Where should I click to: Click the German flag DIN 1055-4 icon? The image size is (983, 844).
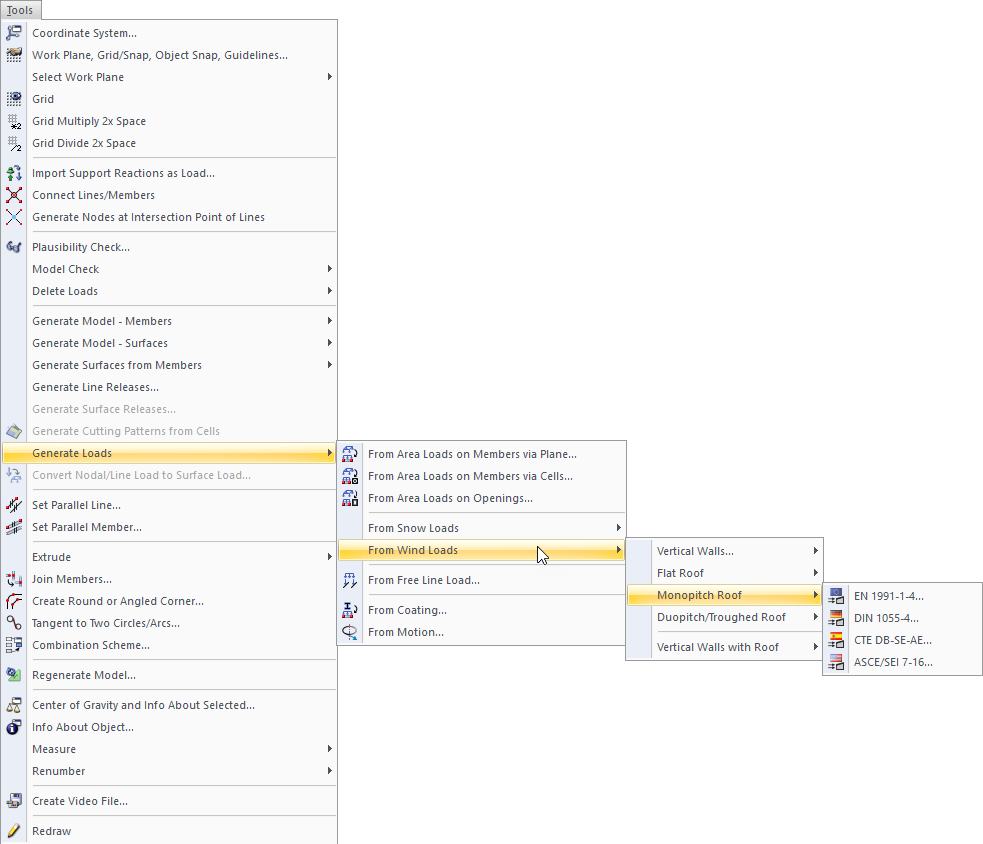pyautogui.click(x=837, y=618)
